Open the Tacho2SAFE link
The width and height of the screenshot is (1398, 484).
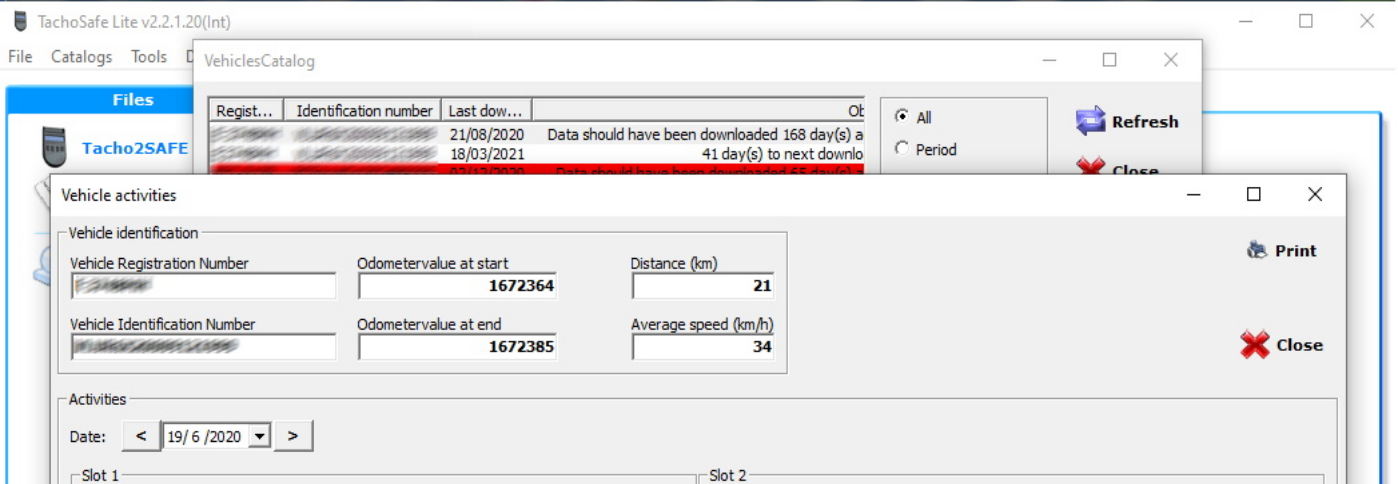click(134, 148)
